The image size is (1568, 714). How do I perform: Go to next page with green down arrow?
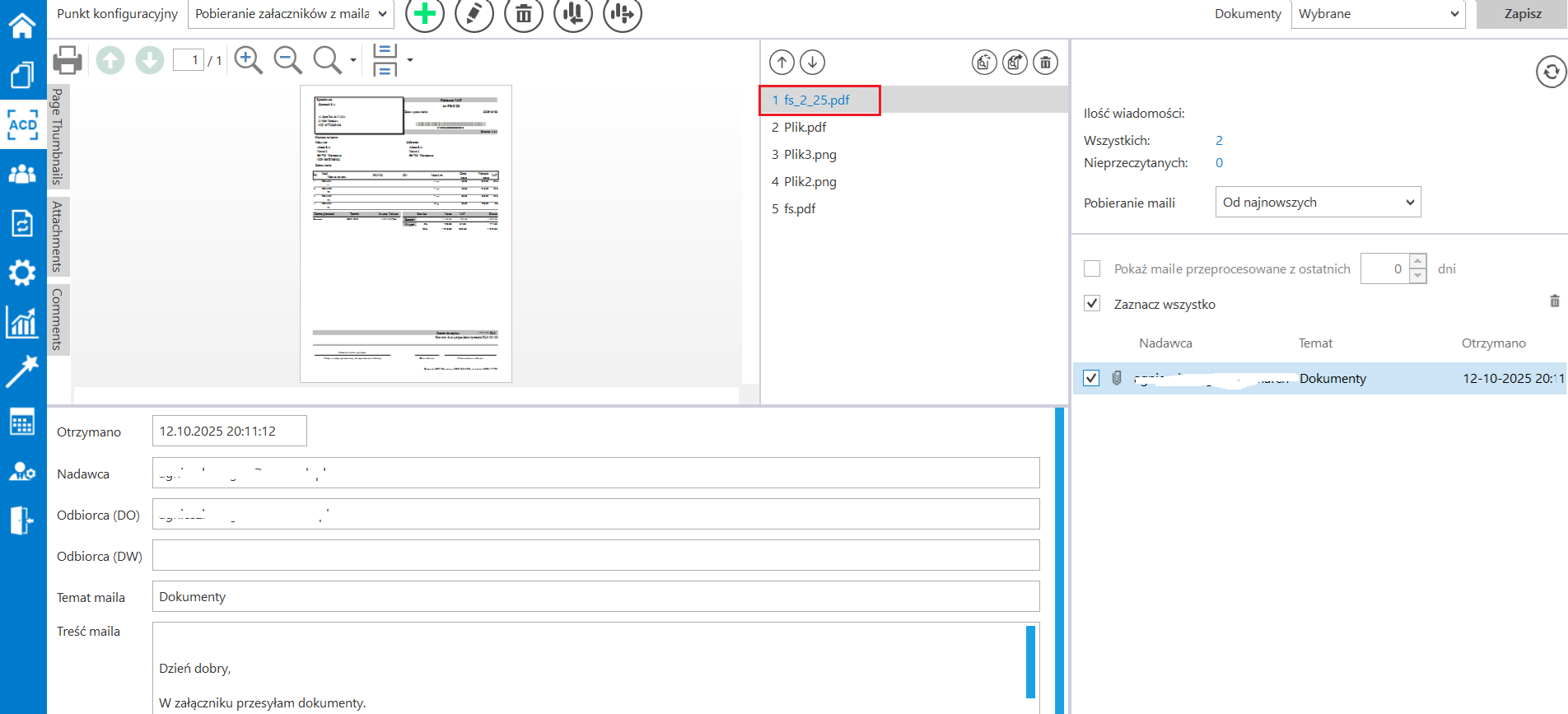point(150,60)
